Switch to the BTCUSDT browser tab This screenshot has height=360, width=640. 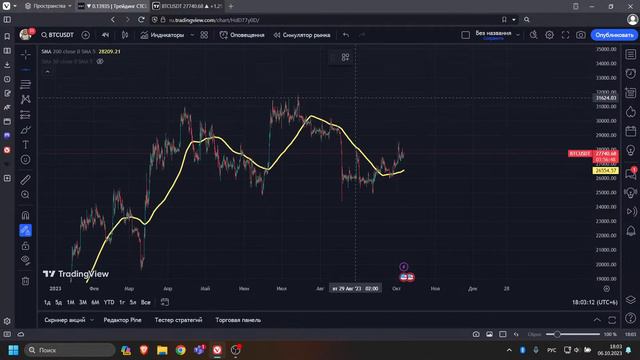[188, 6]
